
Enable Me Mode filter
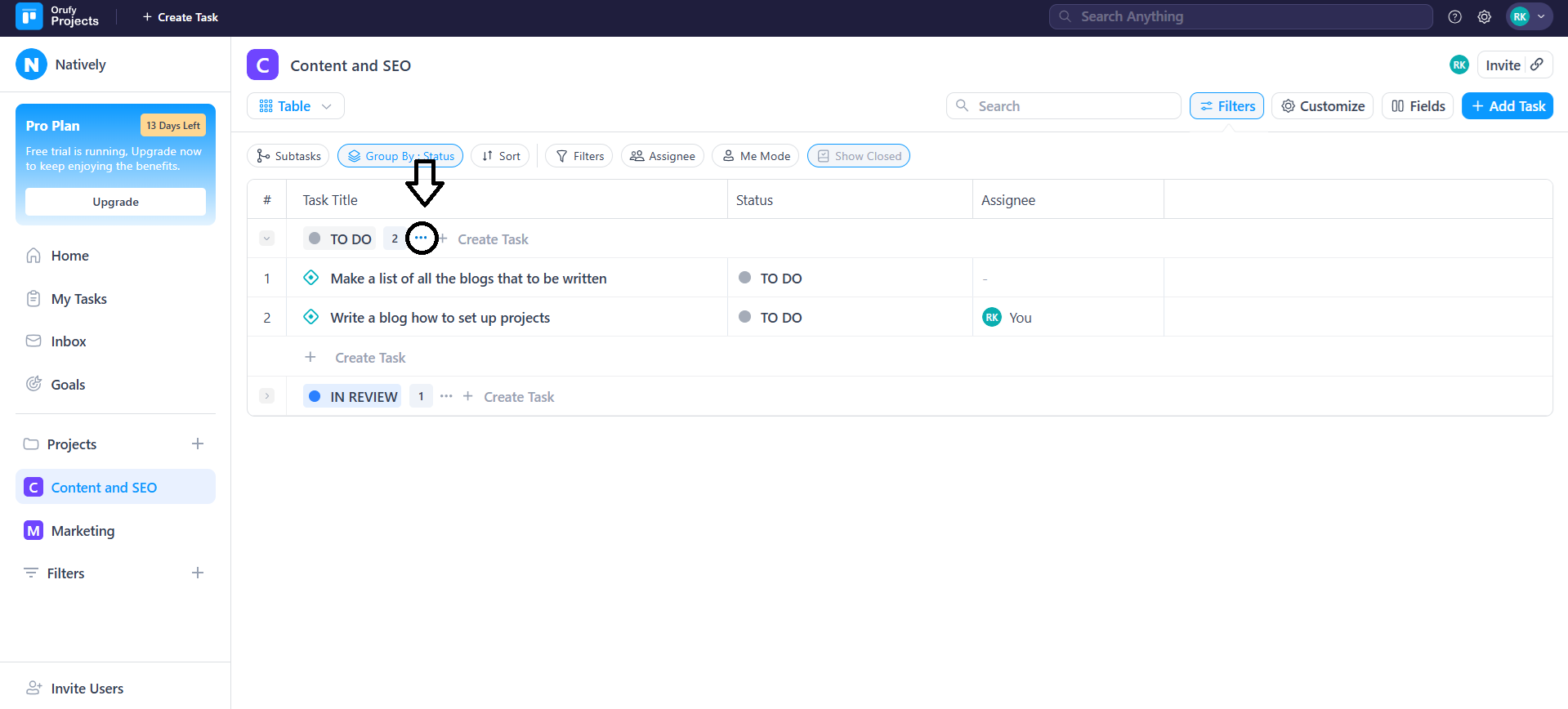pos(756,156)
